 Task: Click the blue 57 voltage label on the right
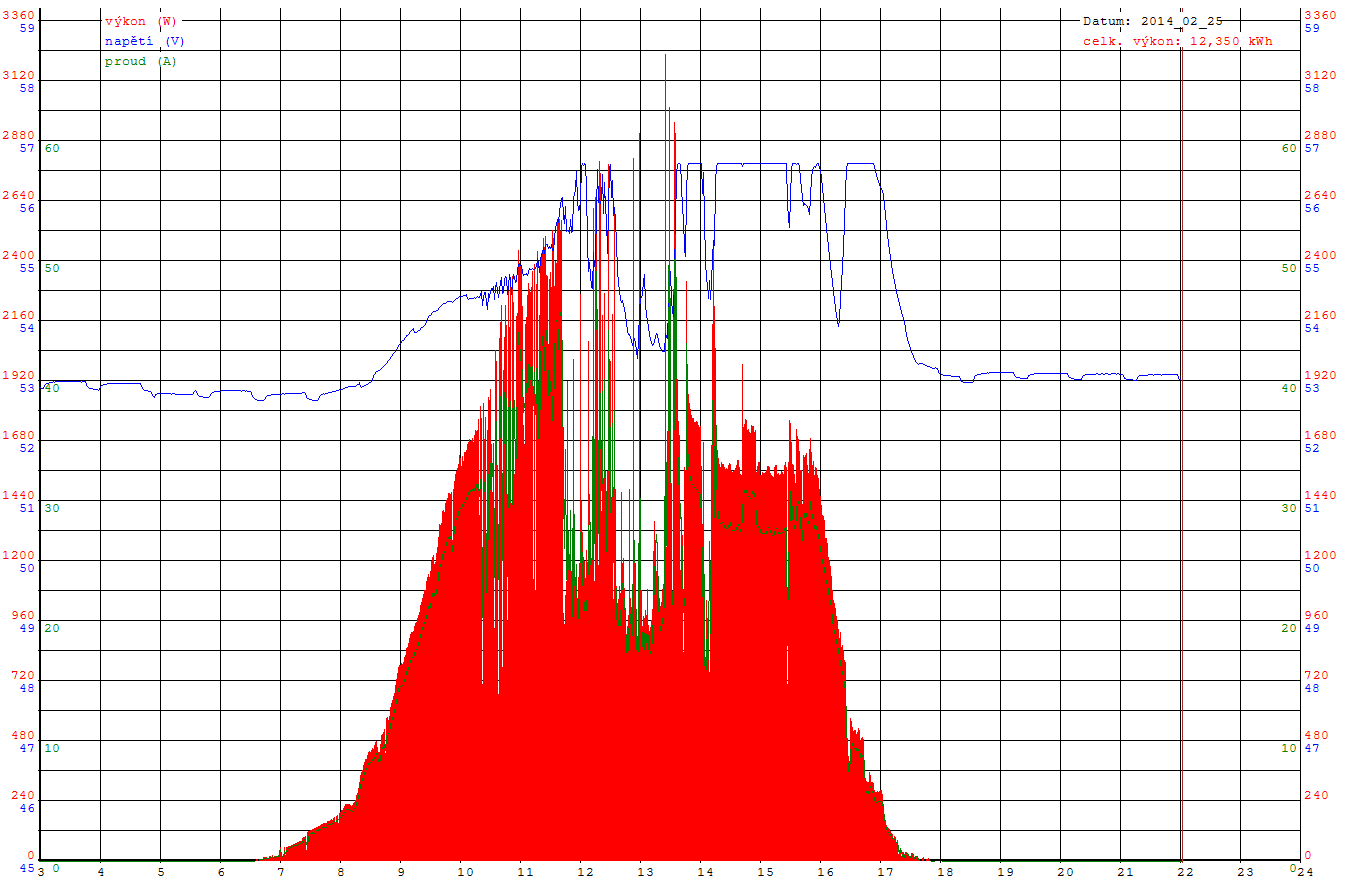click(x=1312, y=148)
